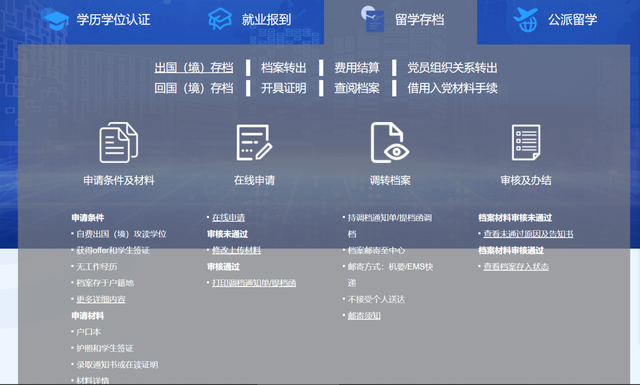
Task: Open the 查看档案存入状态 link
Action: (x=516, y=267)
